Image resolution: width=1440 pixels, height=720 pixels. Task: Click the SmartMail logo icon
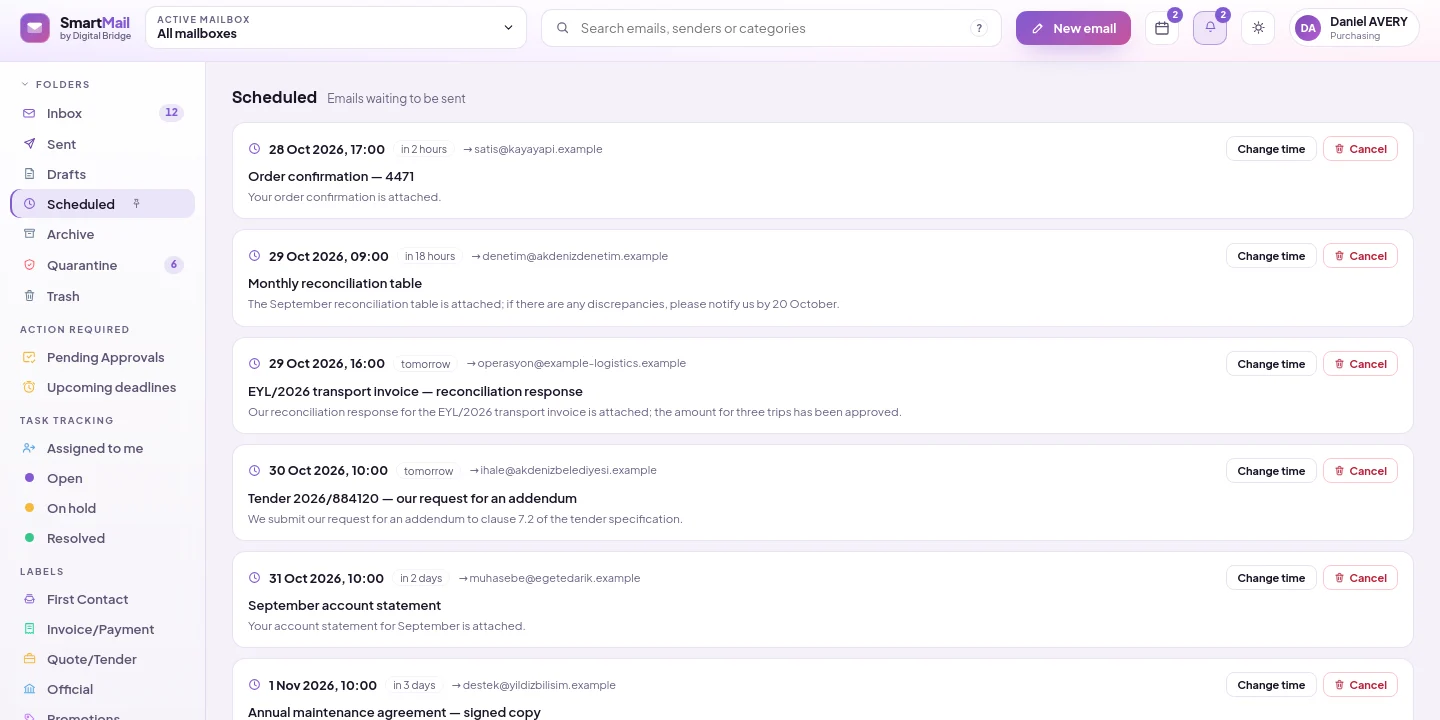(35, 28)
